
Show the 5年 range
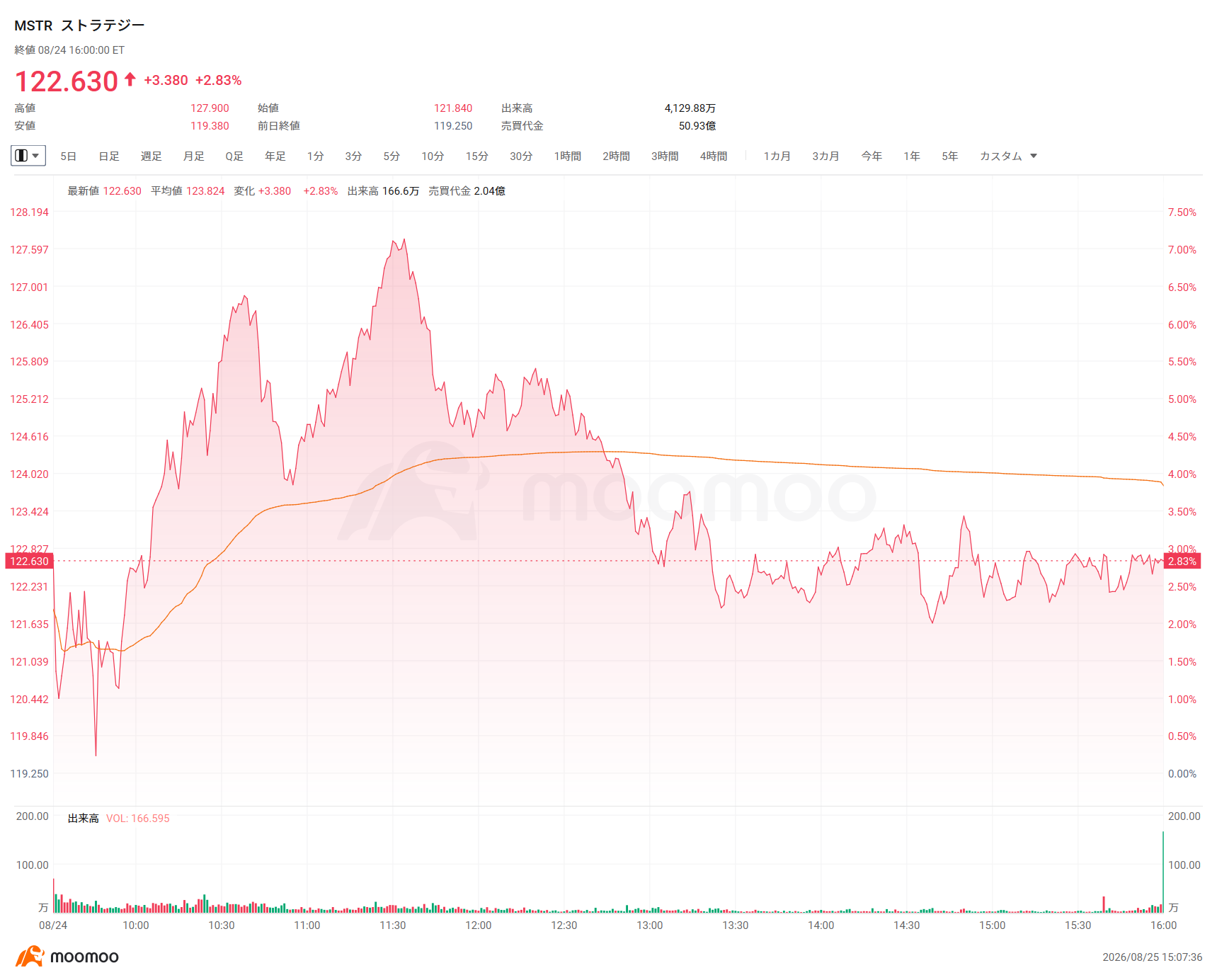point(949,156)
